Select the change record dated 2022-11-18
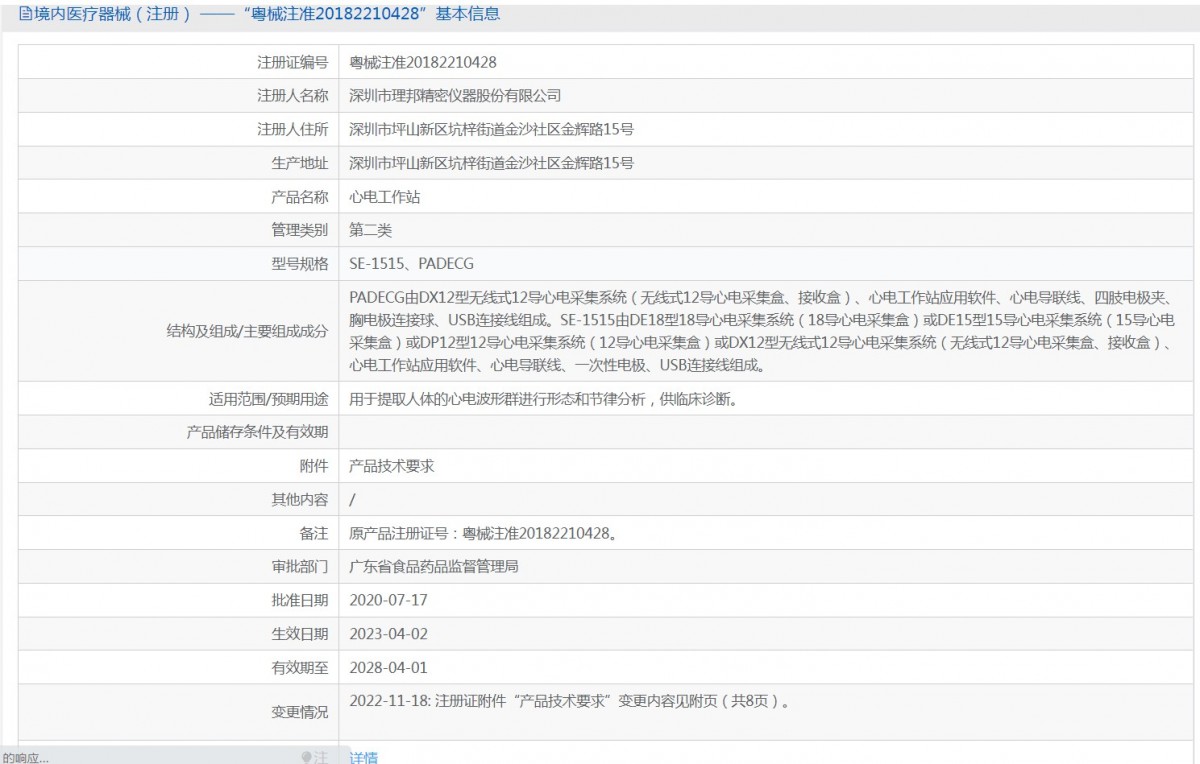The height and width of the screenshot is (764, 1200). 571,701
